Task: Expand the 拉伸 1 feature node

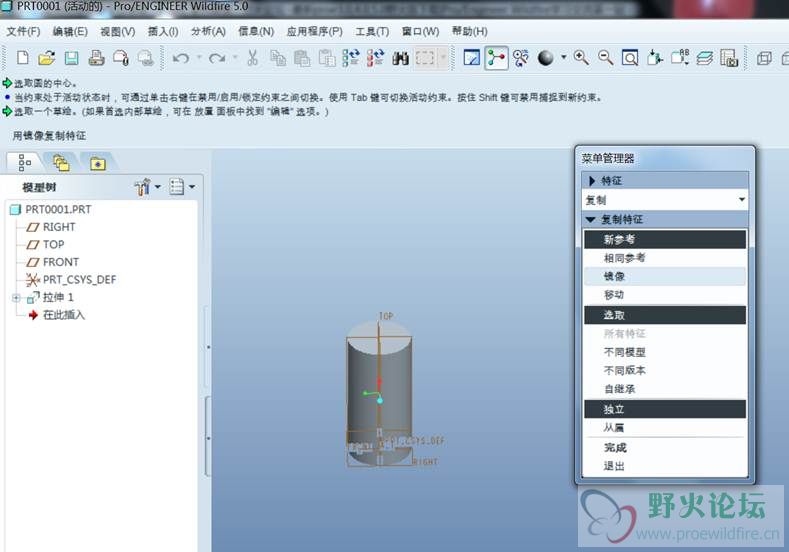Action: tap(16, 298)
